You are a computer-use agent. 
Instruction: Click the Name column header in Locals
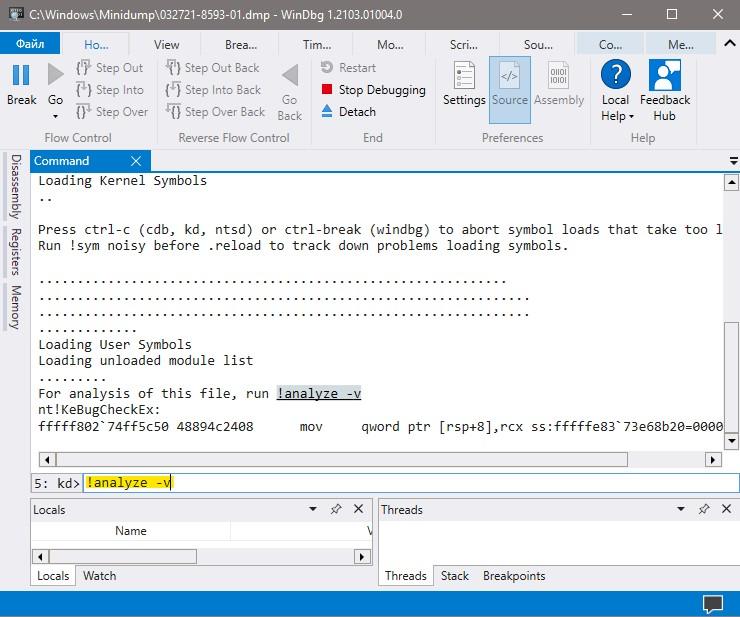[131, 531]
